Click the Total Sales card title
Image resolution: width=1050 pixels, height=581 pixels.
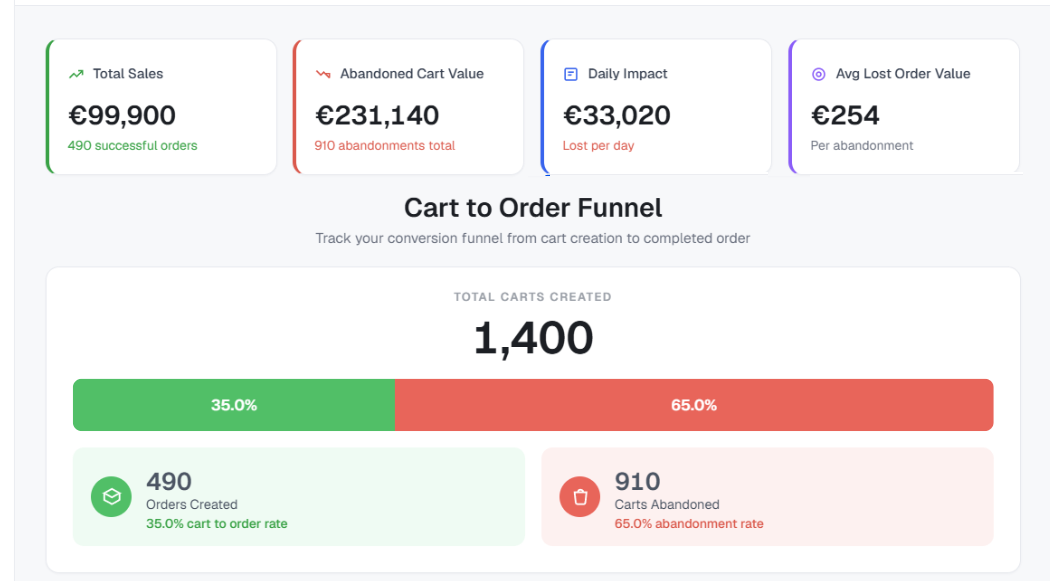point(128,74)
